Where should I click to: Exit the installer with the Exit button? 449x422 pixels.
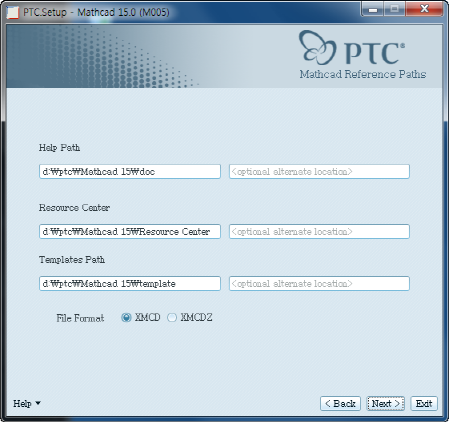424,403
